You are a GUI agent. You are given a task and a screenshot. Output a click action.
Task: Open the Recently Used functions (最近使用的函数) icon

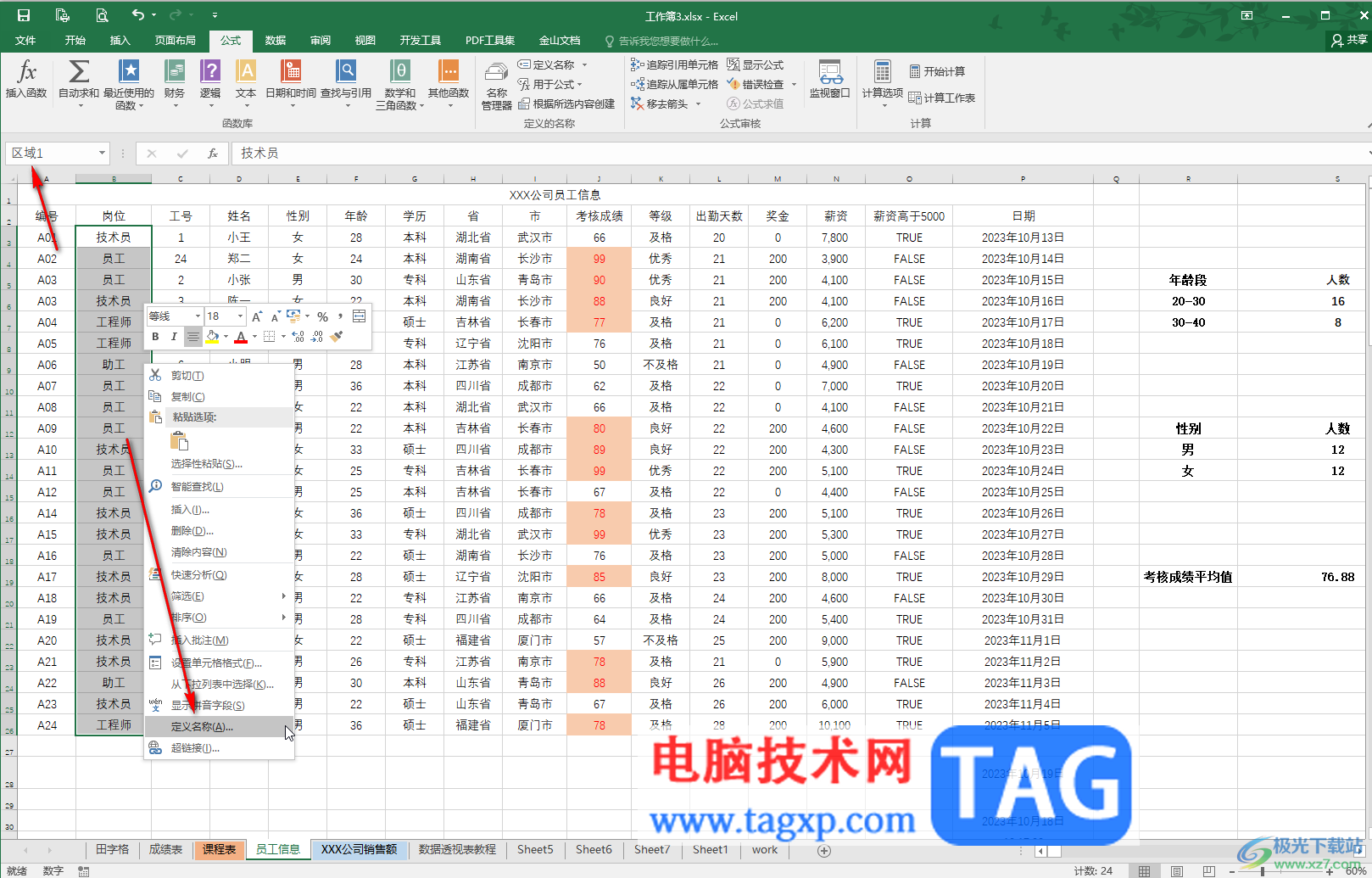click(129, 71)
